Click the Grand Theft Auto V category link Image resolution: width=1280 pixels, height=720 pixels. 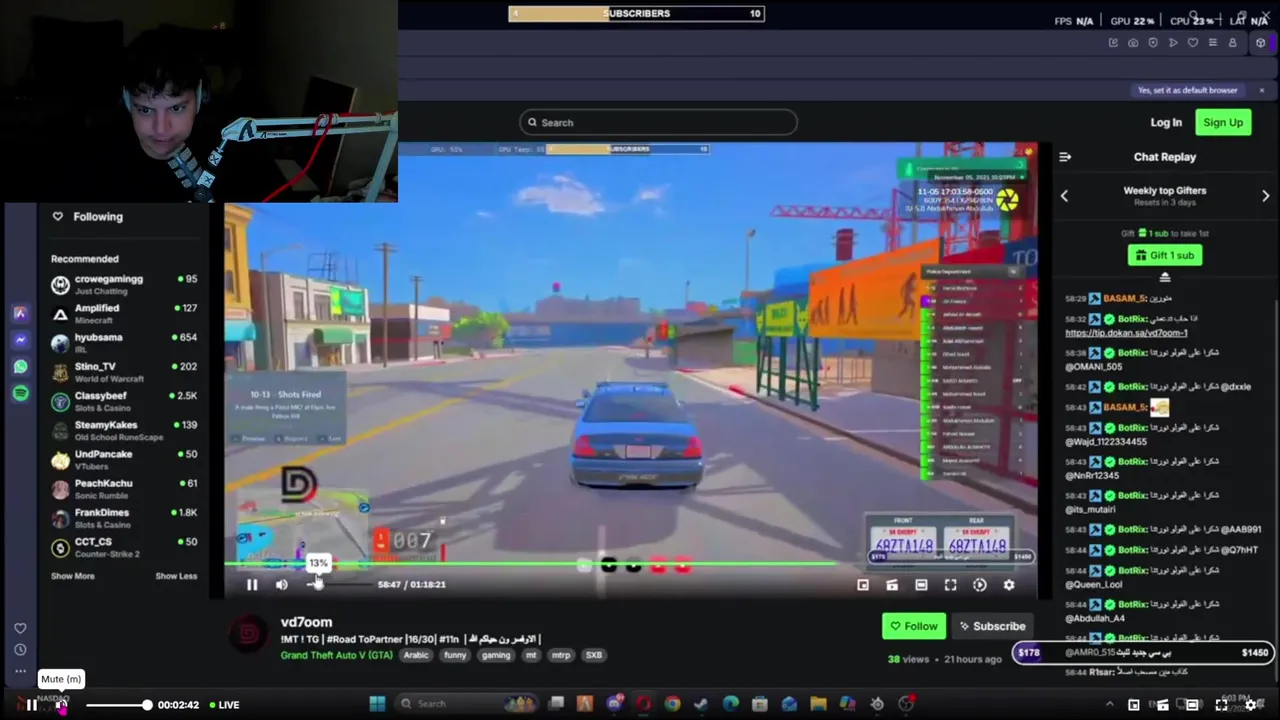pyautogui.click(x=337, y=656)
